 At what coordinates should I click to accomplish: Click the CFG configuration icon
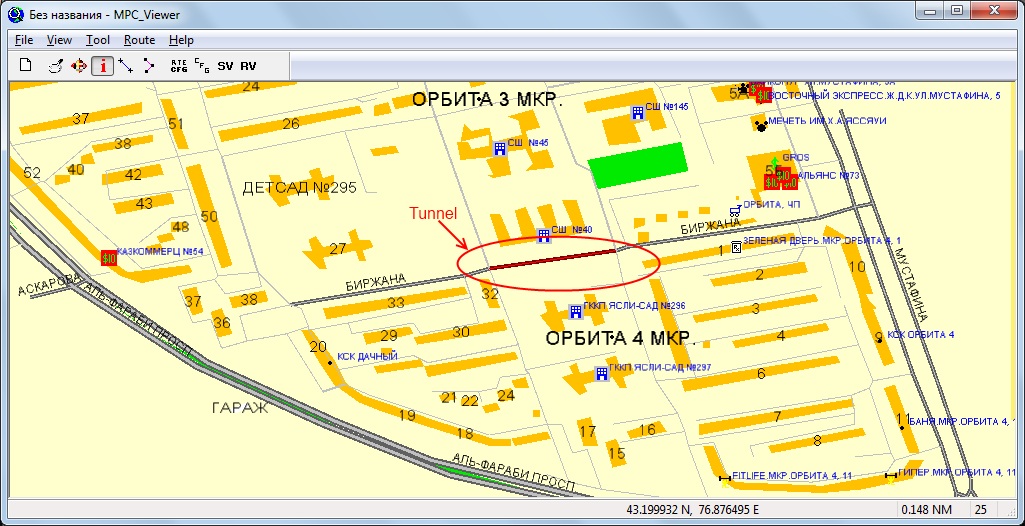tap(201, 65)
